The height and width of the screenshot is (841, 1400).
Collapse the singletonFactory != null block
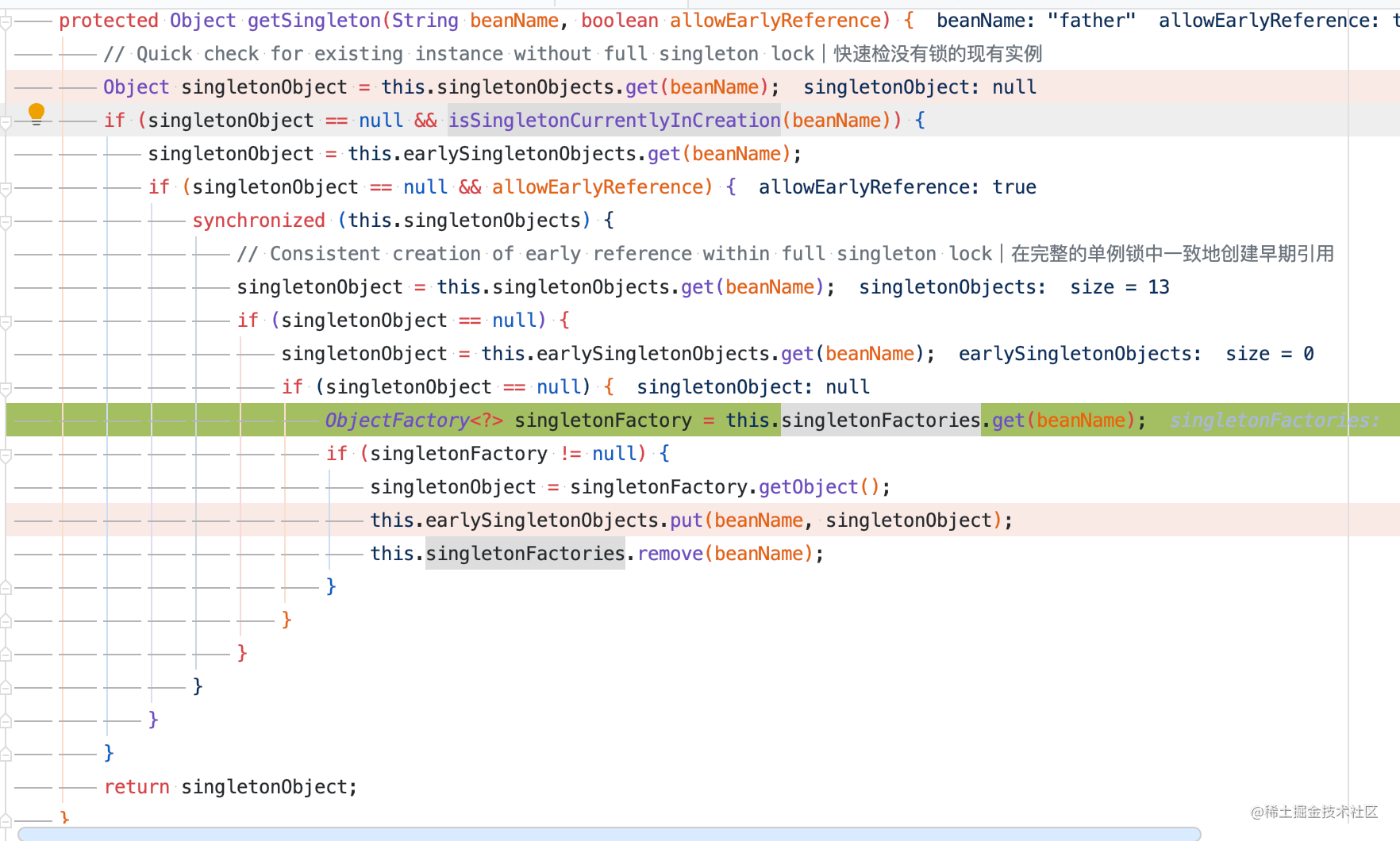(x=5, y=455)
